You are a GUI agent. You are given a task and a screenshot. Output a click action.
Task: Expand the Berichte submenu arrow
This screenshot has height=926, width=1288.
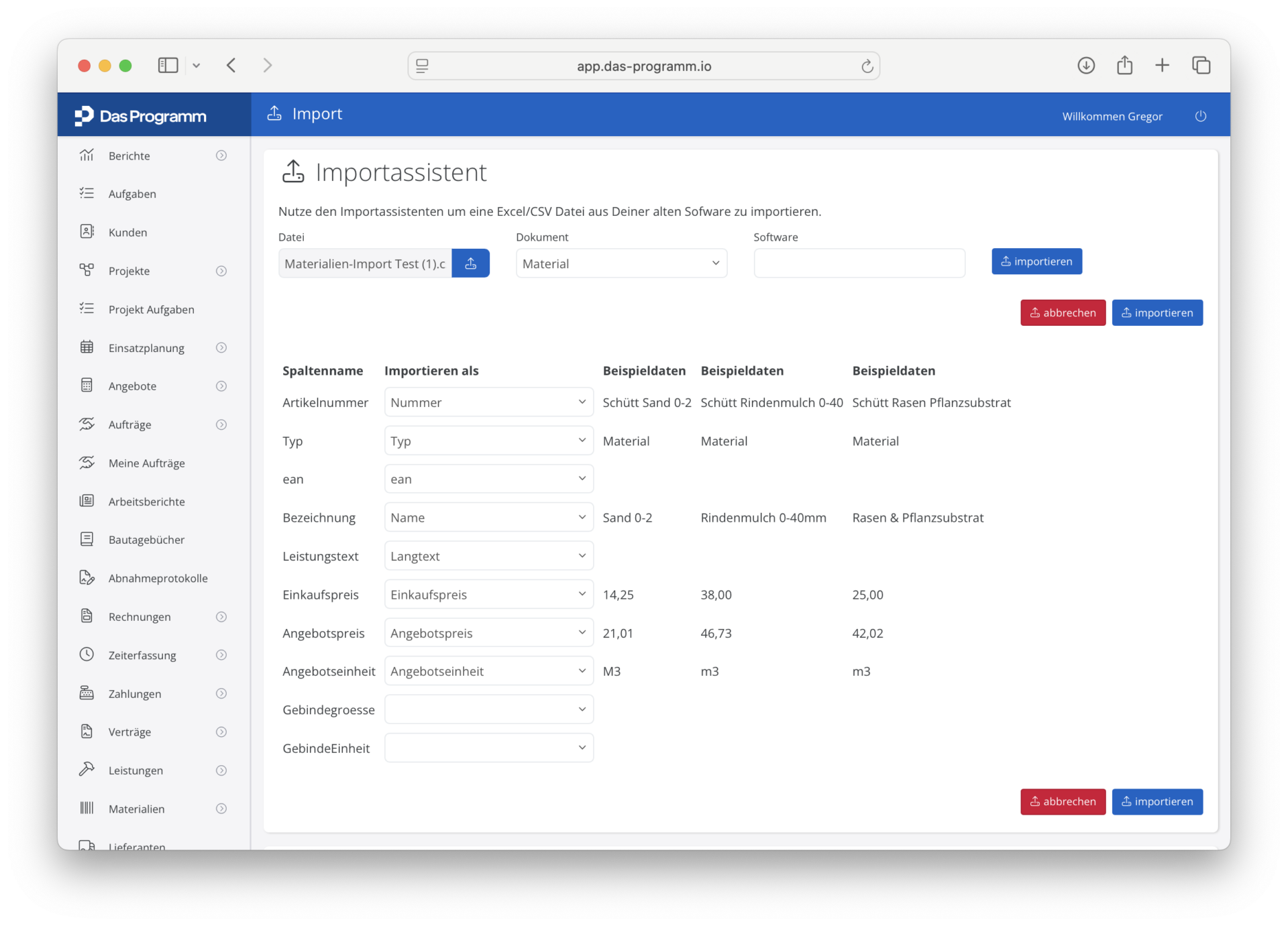[x=221, y=156]
